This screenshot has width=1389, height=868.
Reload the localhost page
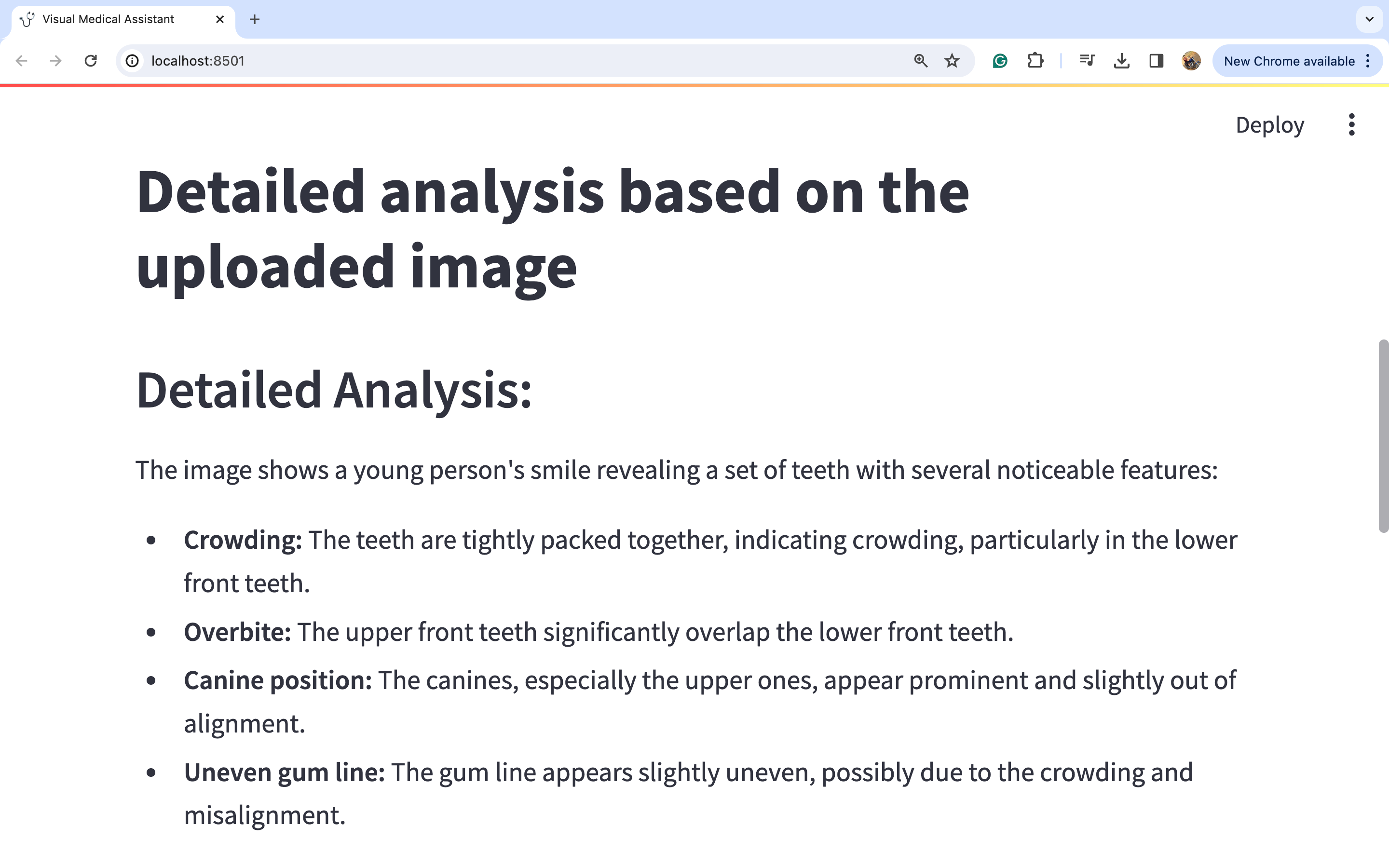click(x=91, y=61)
